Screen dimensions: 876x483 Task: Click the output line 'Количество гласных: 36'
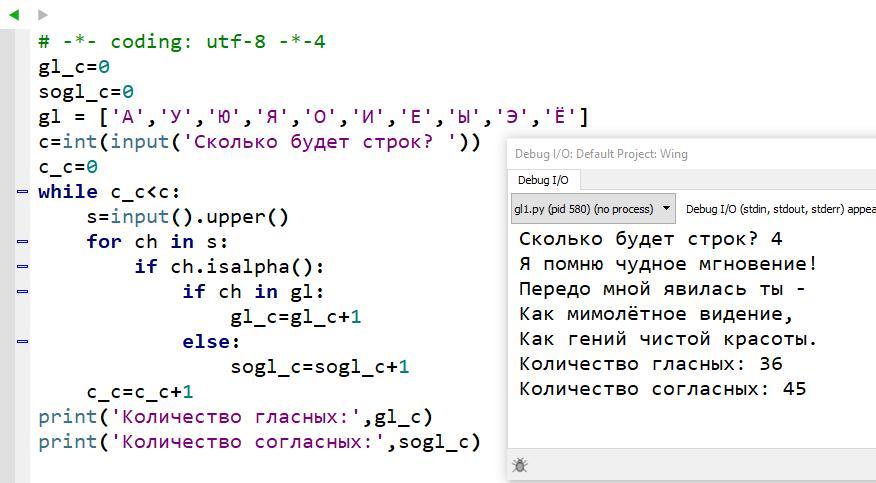pos(651,364)
